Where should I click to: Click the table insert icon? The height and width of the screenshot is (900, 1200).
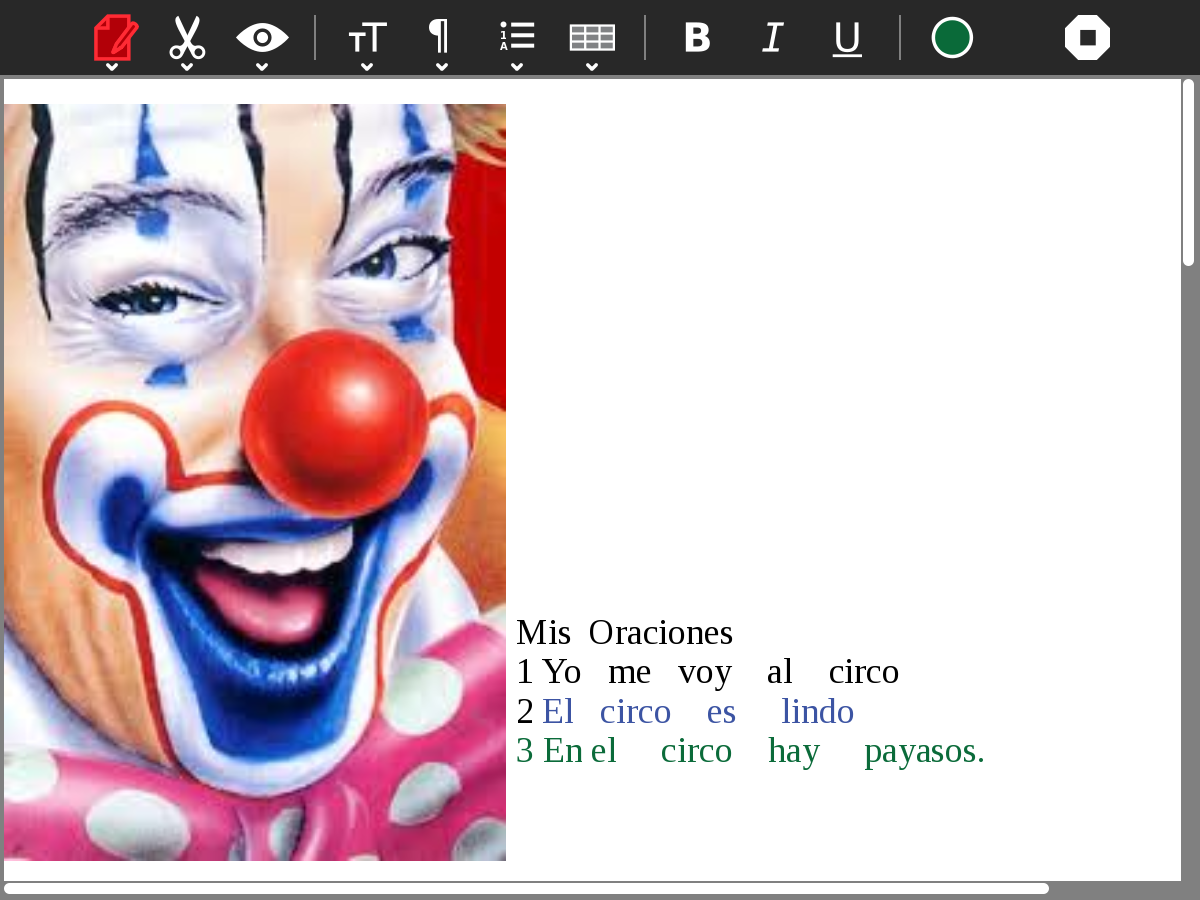[x=591, y=37]
